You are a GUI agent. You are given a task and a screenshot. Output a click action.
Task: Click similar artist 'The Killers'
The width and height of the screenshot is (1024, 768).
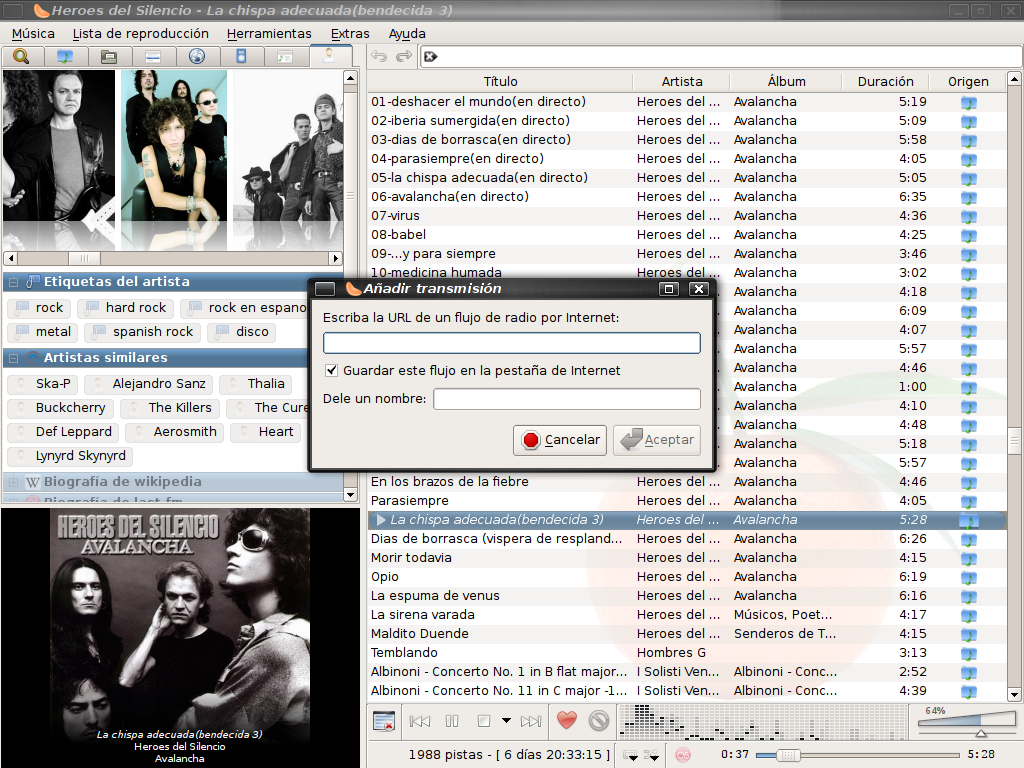point(170,408)
